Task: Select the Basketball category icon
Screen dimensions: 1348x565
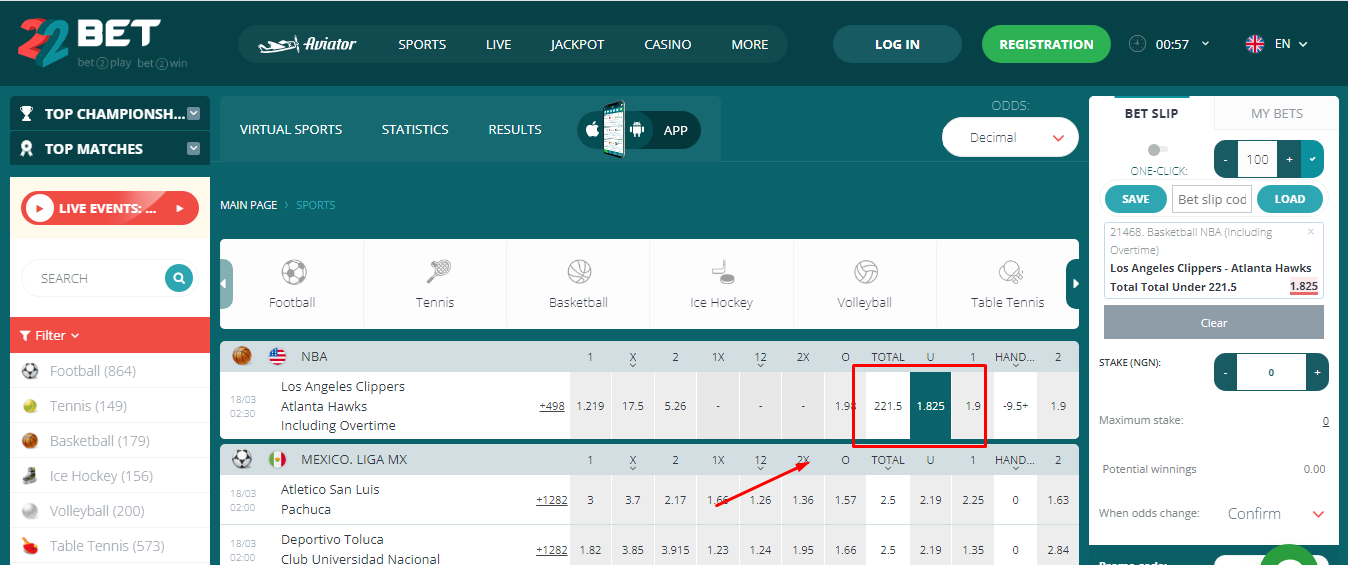Action: (x=579, y=273)
